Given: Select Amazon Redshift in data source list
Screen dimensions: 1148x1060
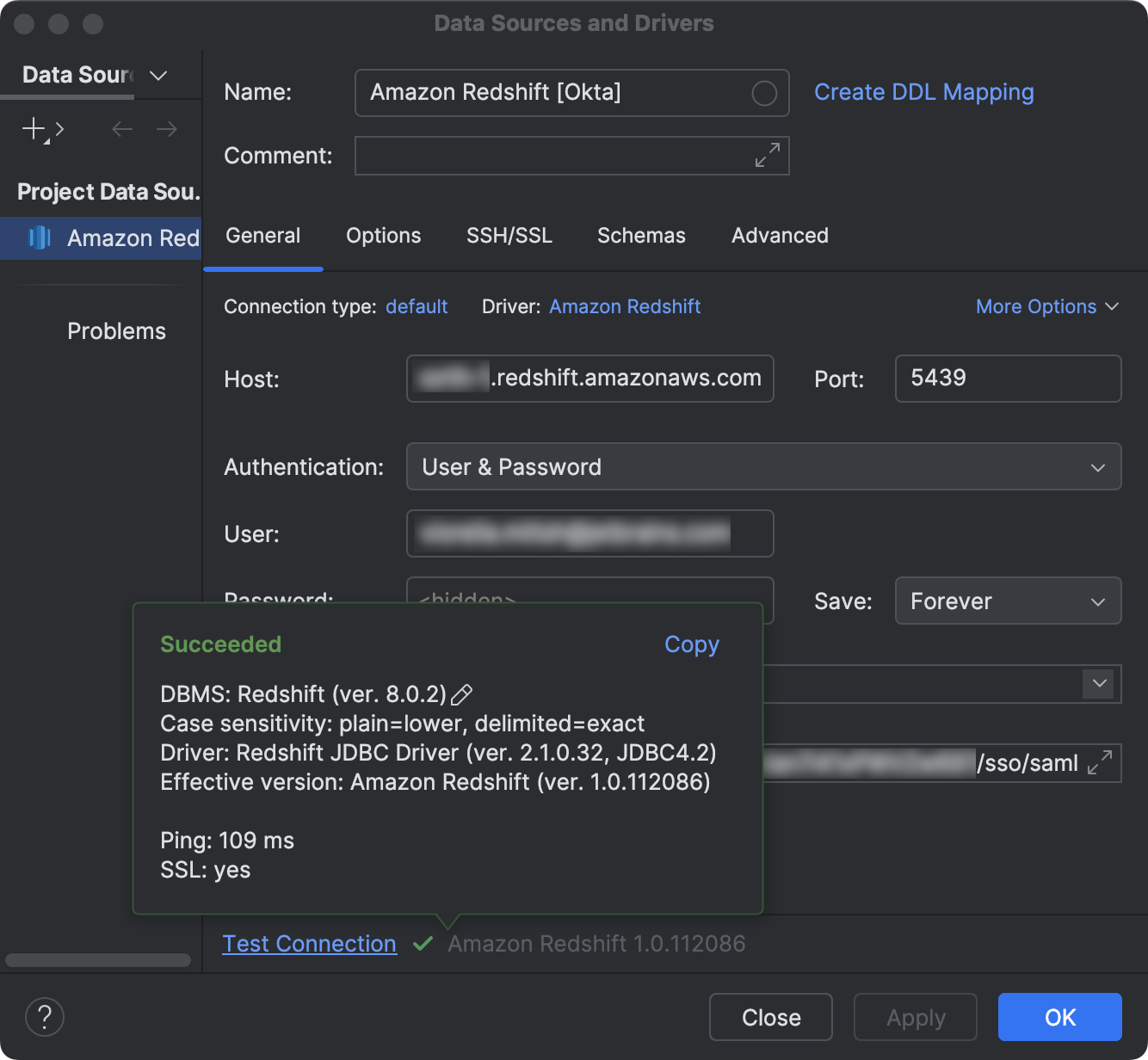Looking at the screenshot, I should [x=101, y=237].
